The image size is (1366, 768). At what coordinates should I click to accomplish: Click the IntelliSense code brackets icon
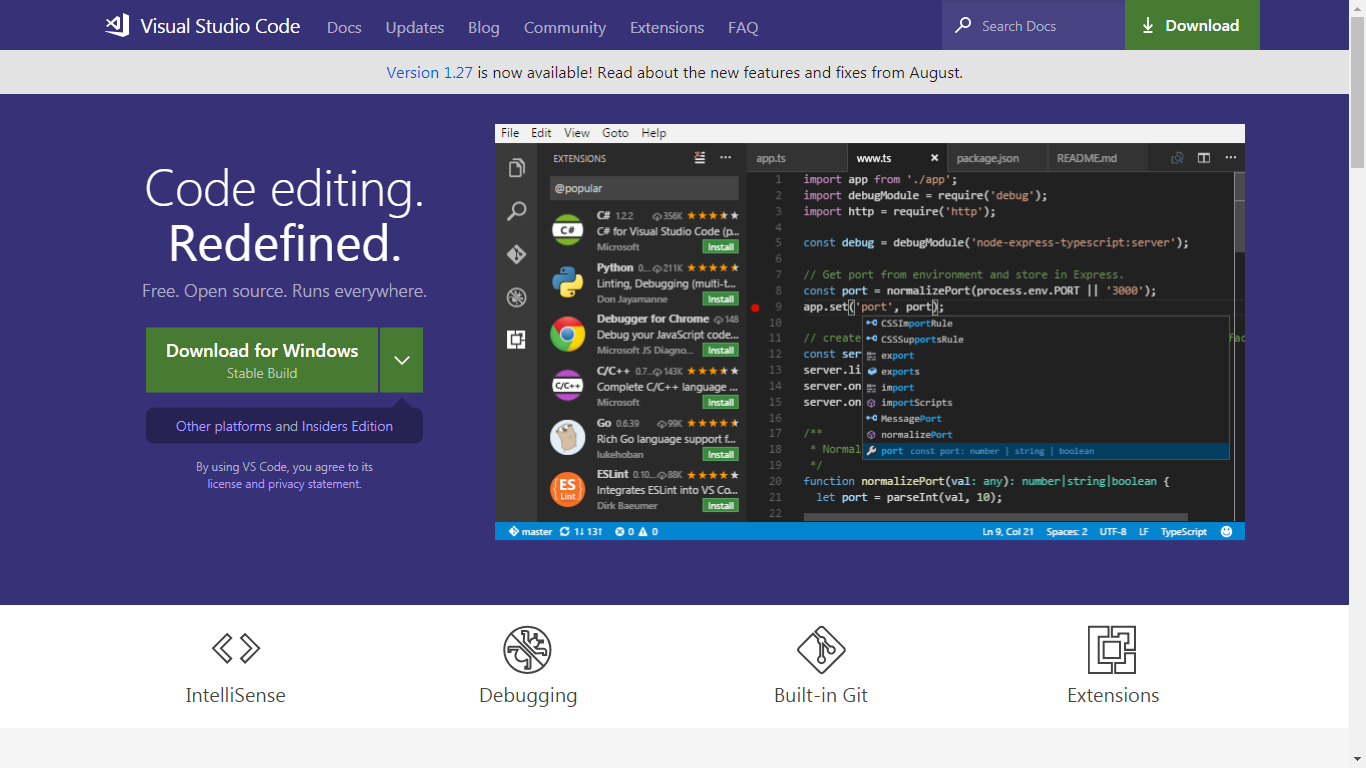coord(236,649)
